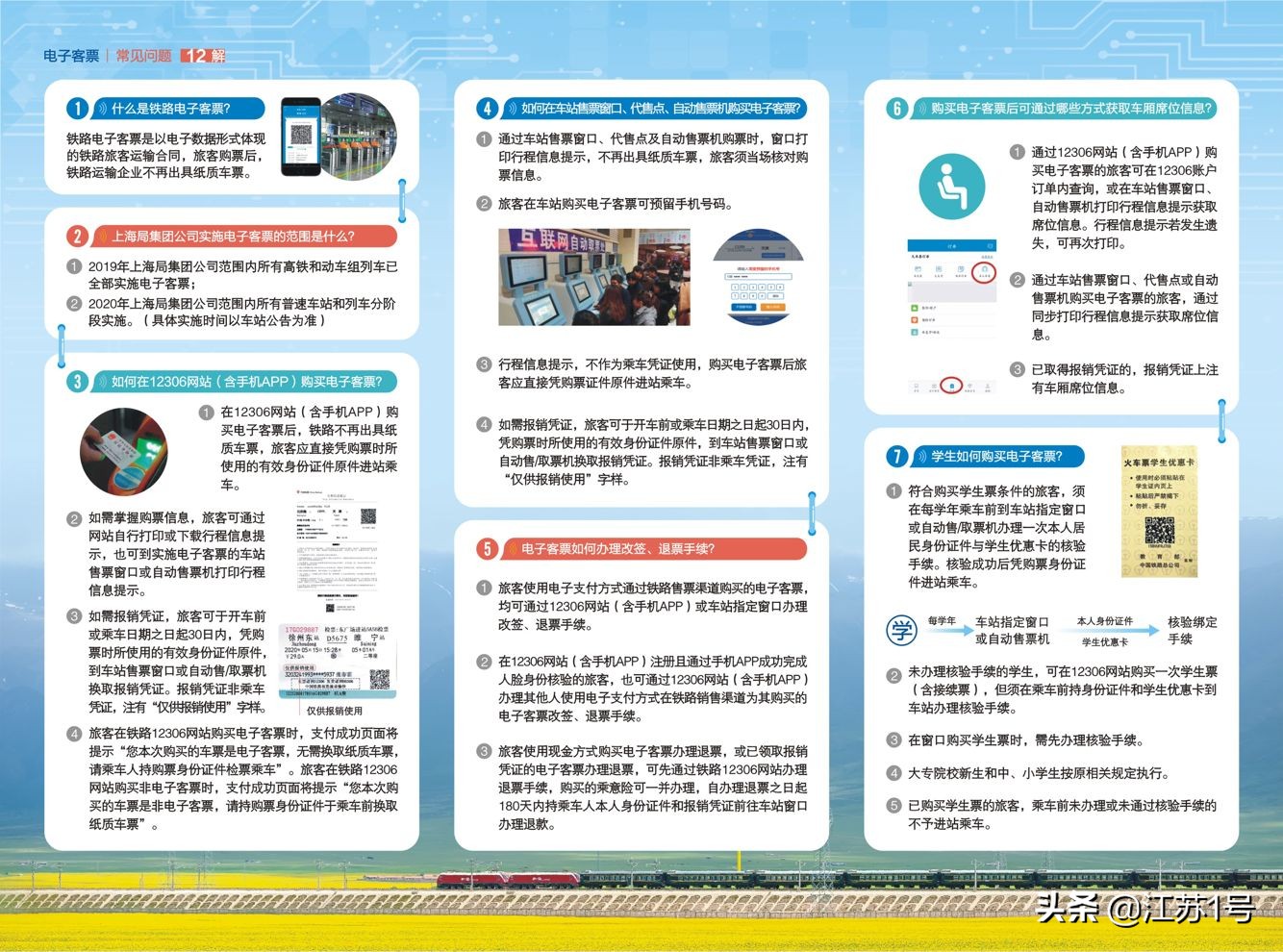Click the numbered badge 7 beside 学生如何购买电子客票

click(x=896, y=457)
